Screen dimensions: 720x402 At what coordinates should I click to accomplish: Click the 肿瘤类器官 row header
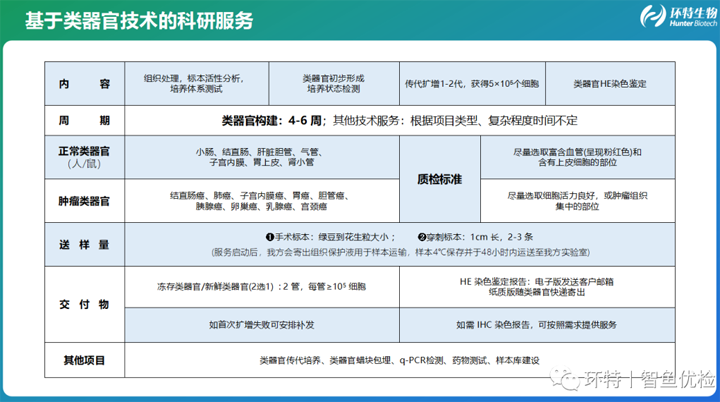[84, 201]
